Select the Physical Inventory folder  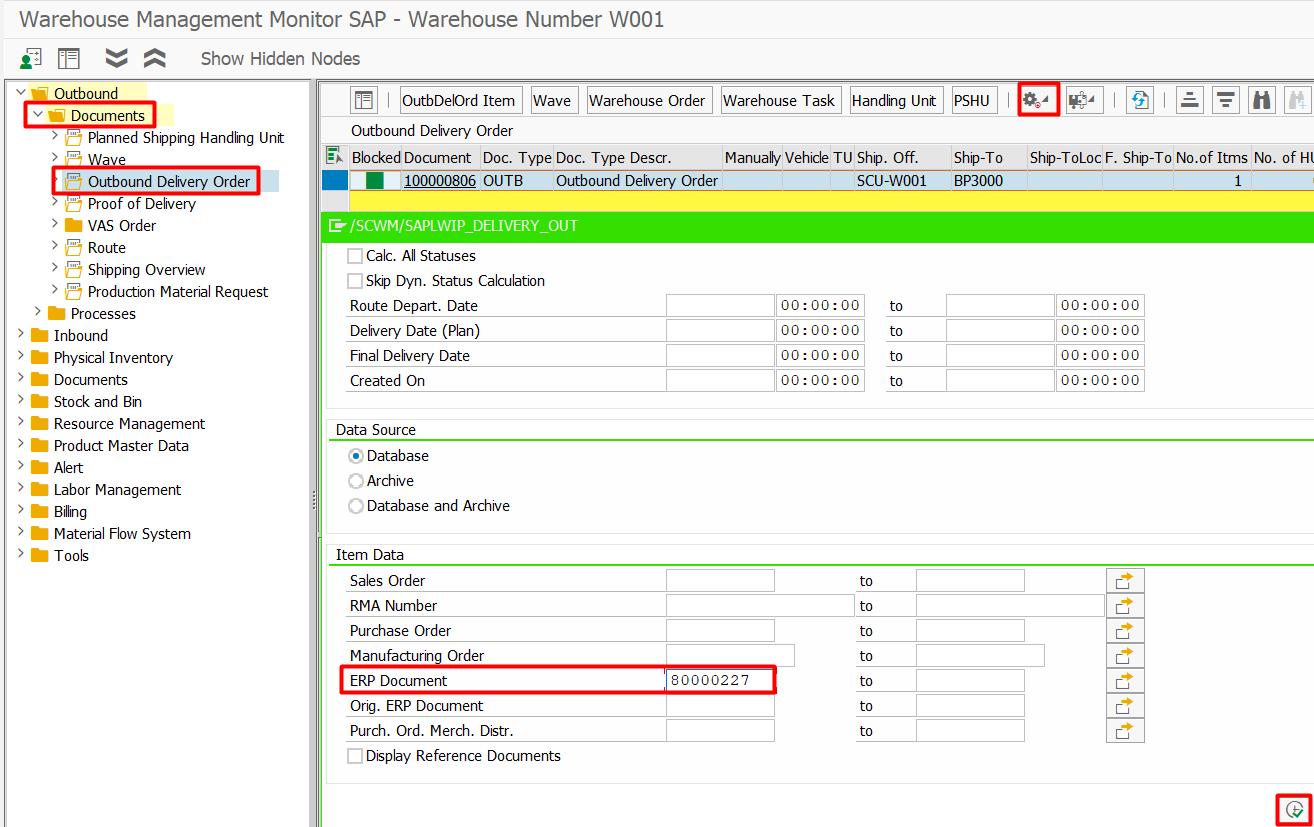click(x=113, y=358)
